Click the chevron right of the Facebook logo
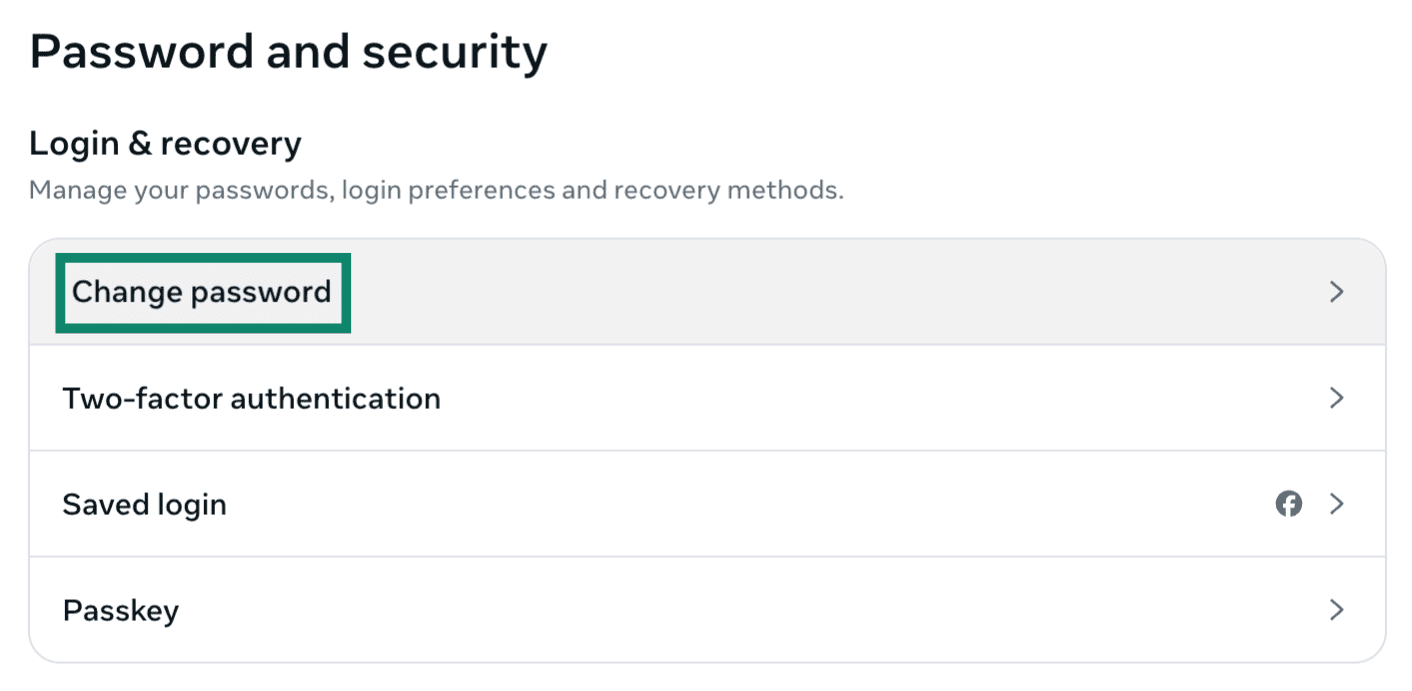 pyautogui.click(x=1336, y=504)
